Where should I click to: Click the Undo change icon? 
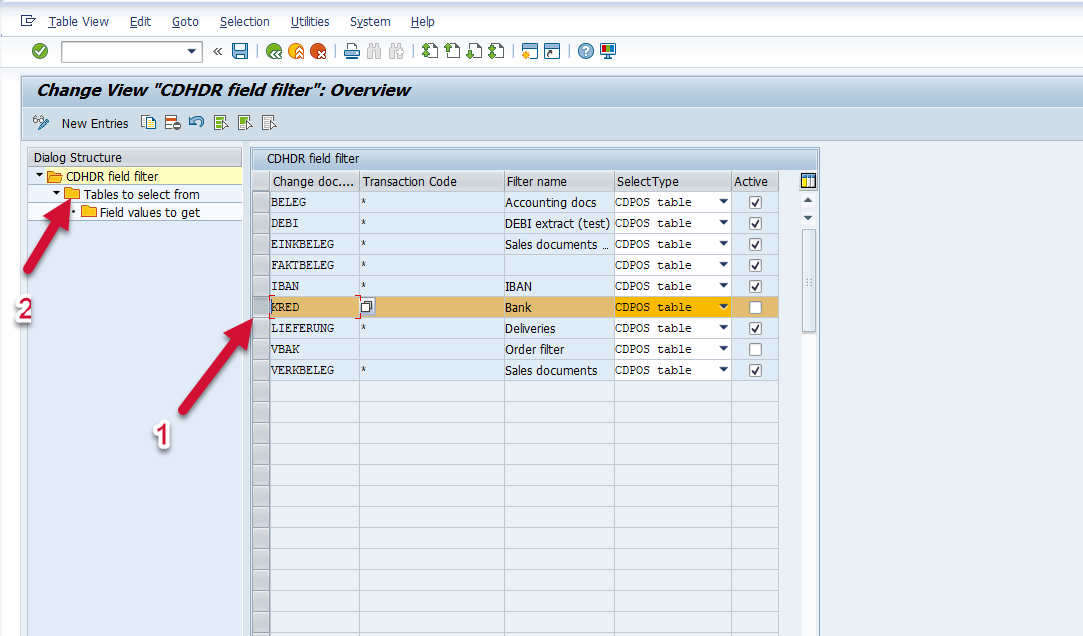coord(197,123)
